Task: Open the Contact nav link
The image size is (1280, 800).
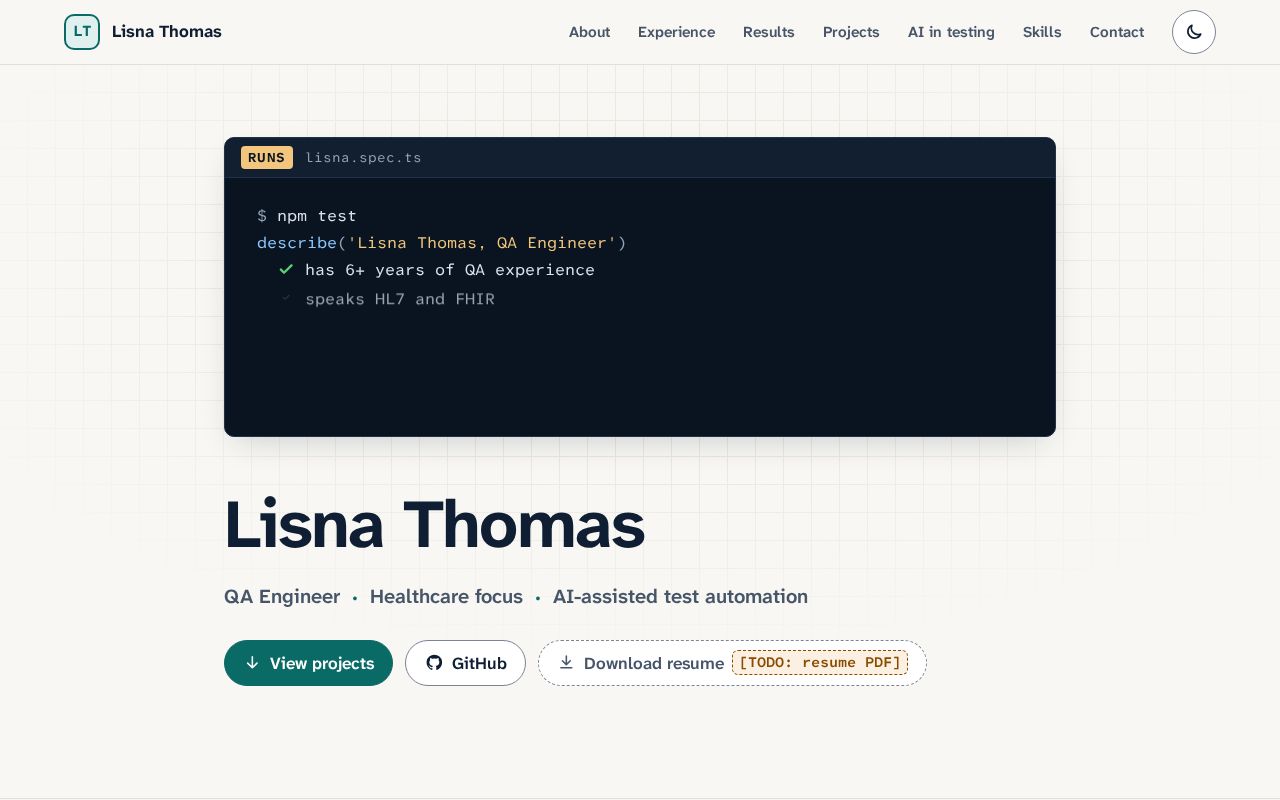Action: tap(1117, 32)
